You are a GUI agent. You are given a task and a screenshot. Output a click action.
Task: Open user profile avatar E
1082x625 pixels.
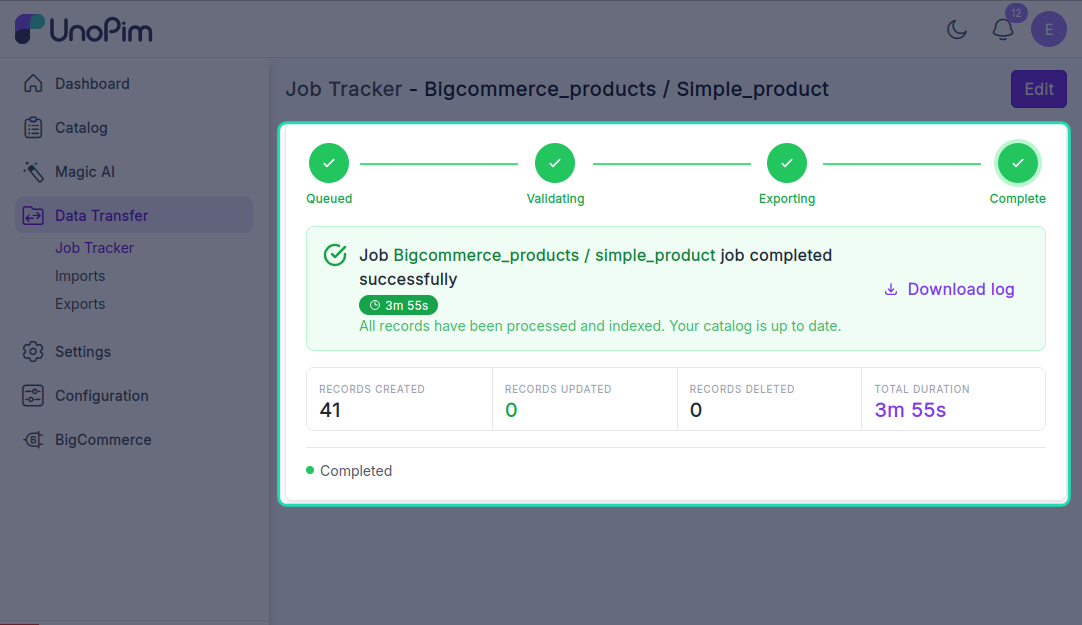pyautogui.click(x=1048, y=30)
